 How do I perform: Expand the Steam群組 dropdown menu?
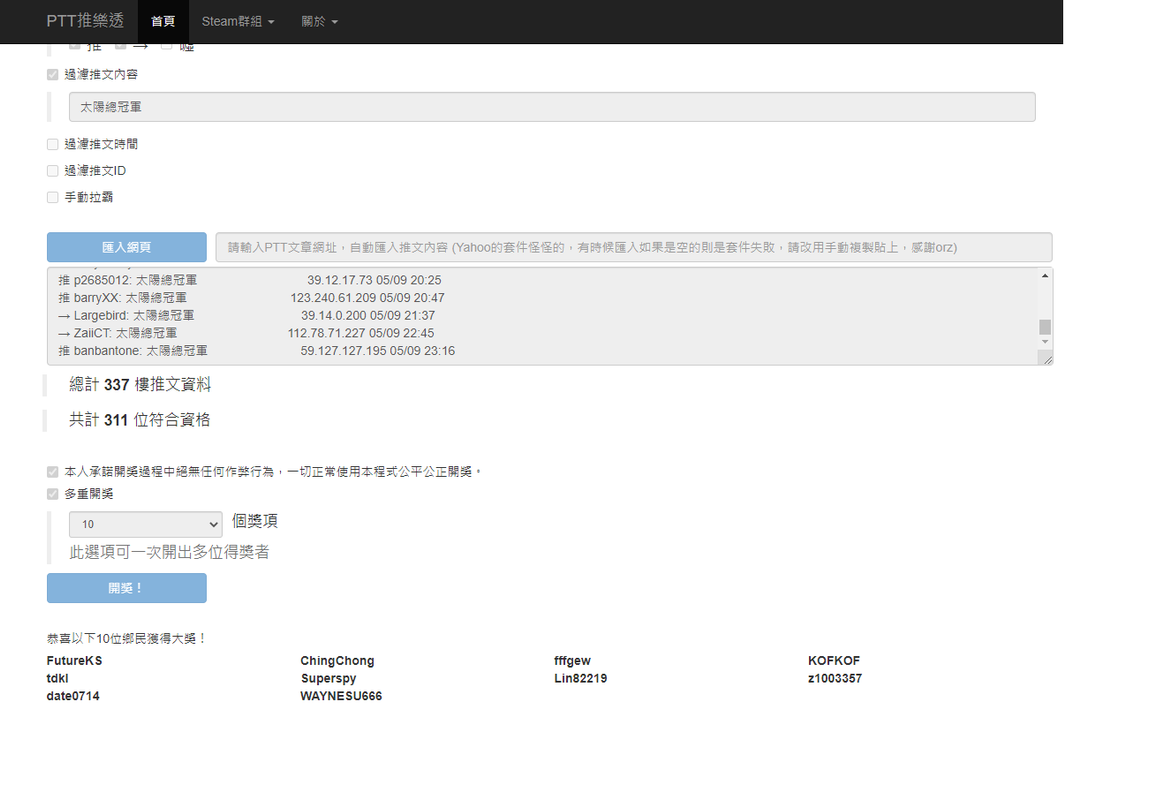(238, 21)
